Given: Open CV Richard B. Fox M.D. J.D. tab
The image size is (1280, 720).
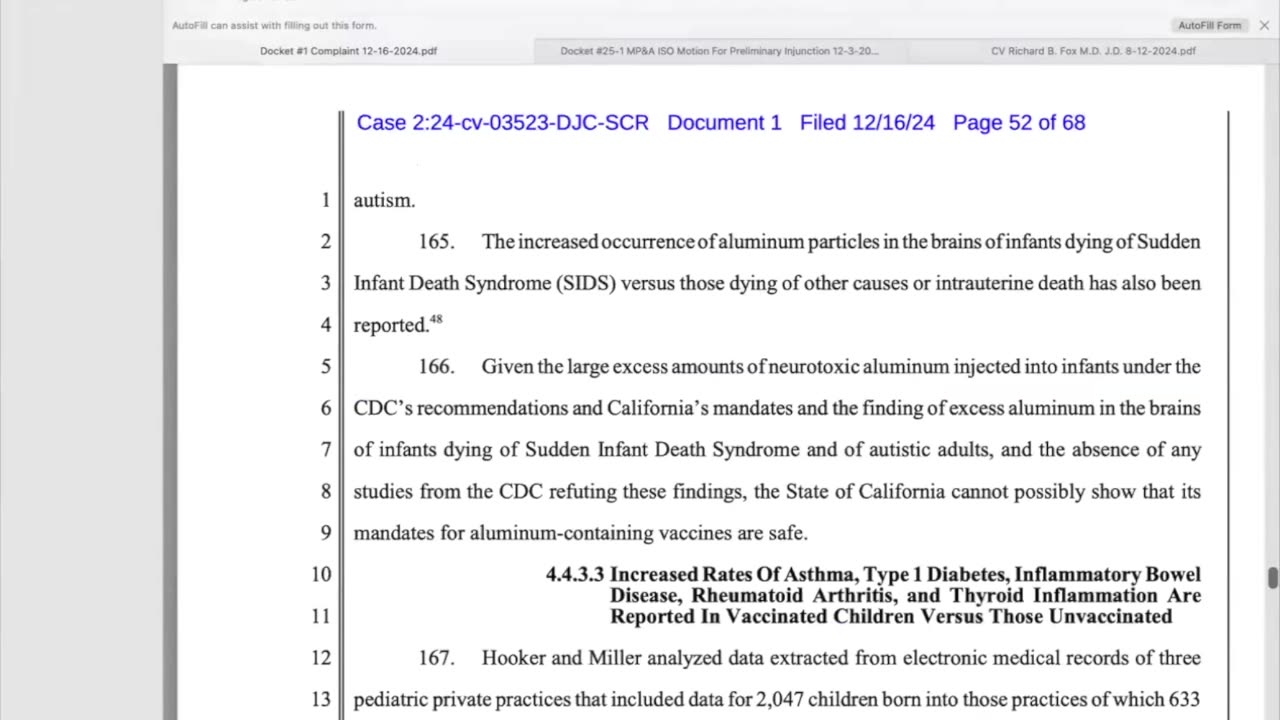Looking at the screenshot, I should [x=1093, y=51].
